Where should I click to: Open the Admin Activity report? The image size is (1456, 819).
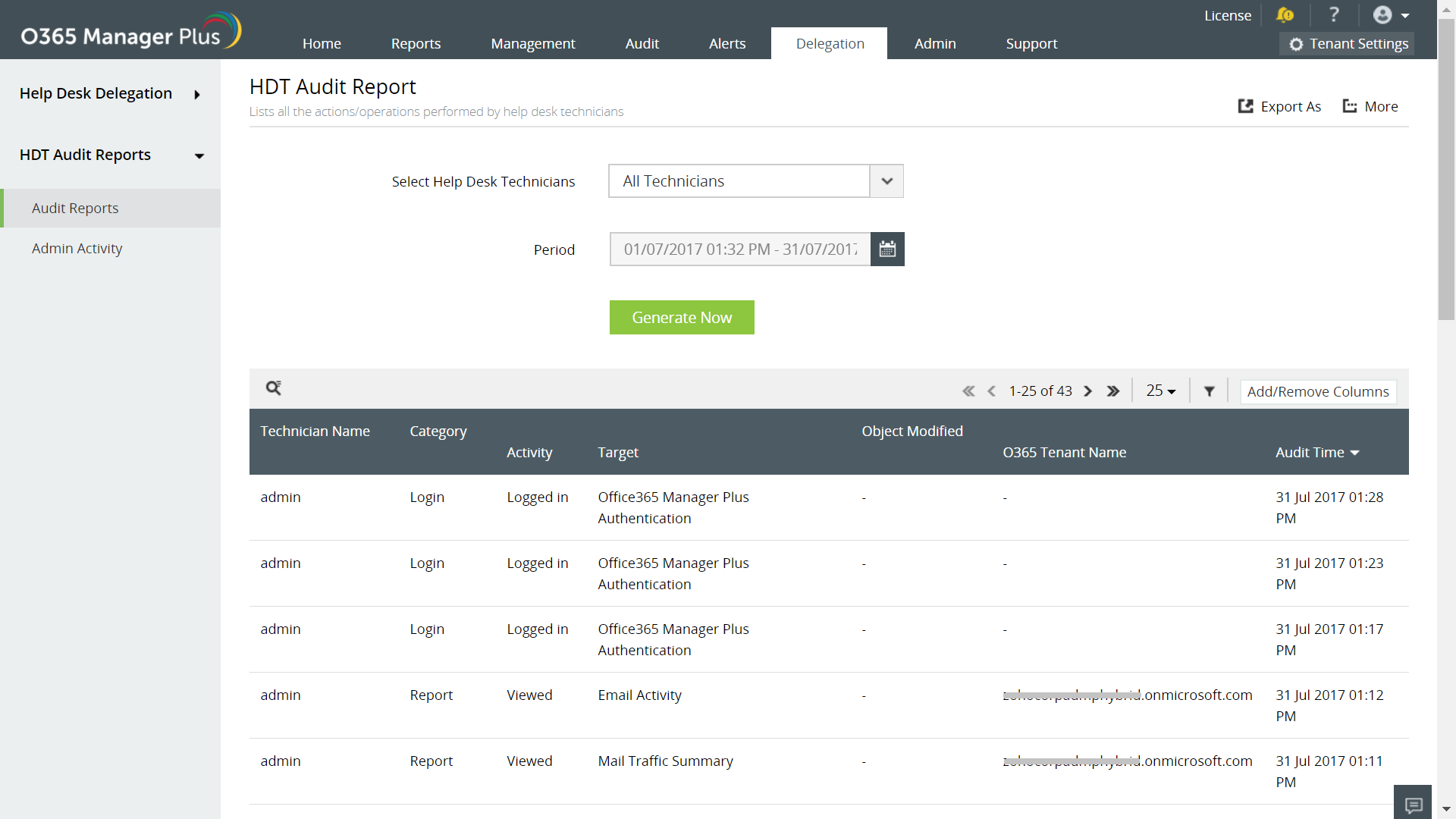(77, 249)
